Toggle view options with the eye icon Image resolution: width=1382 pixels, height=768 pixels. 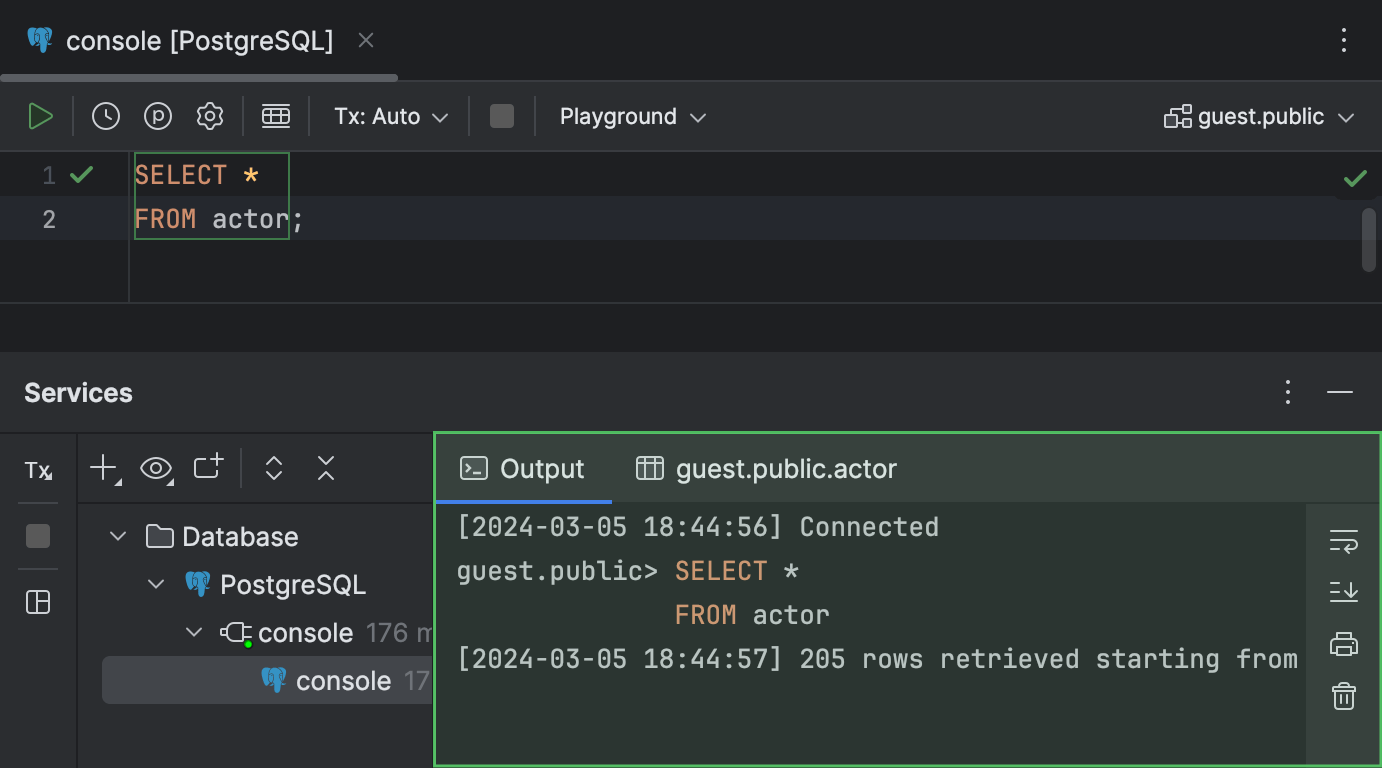pos(156,467)
